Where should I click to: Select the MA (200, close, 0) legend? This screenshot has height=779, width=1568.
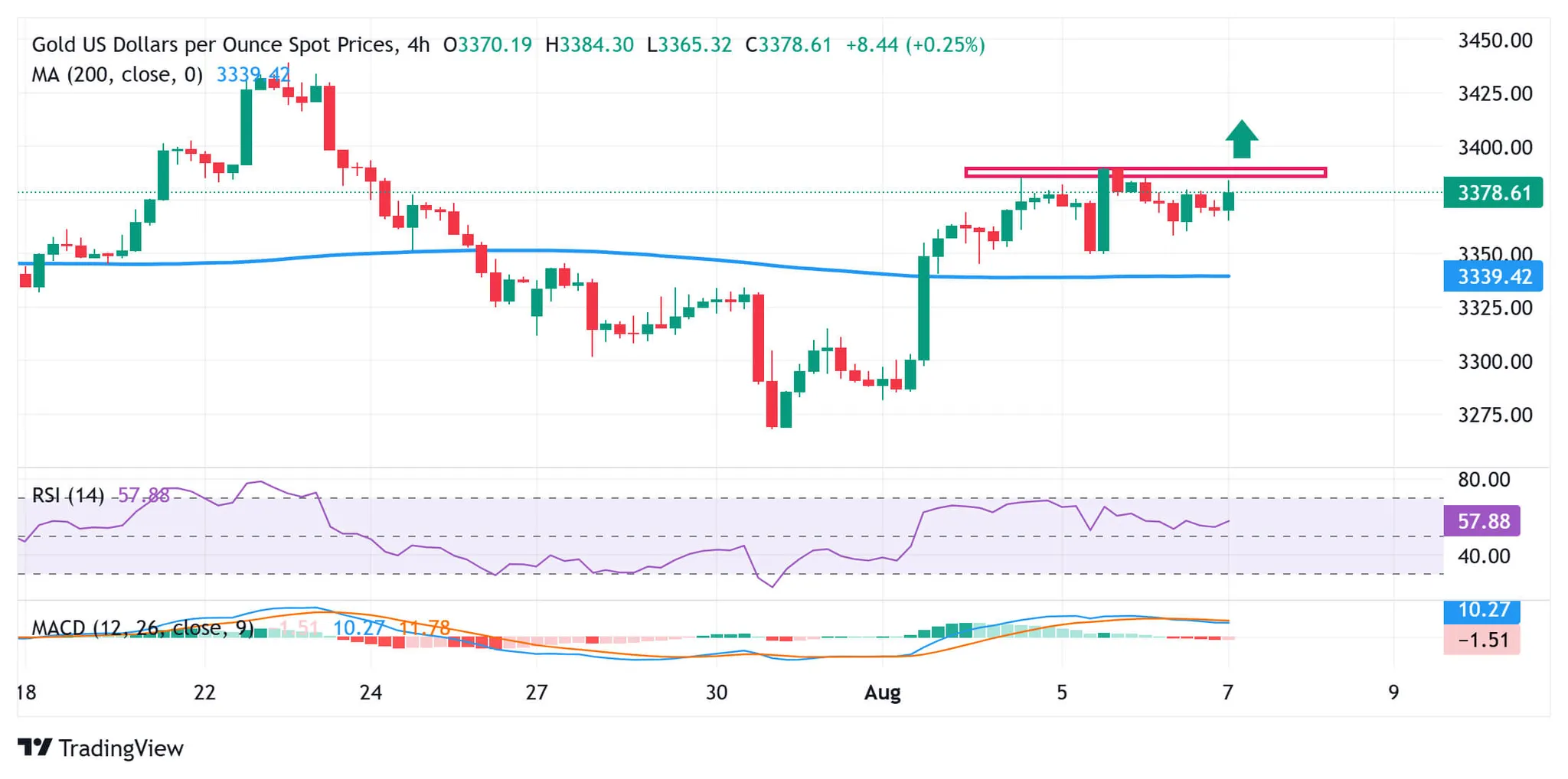click(117, 74)
